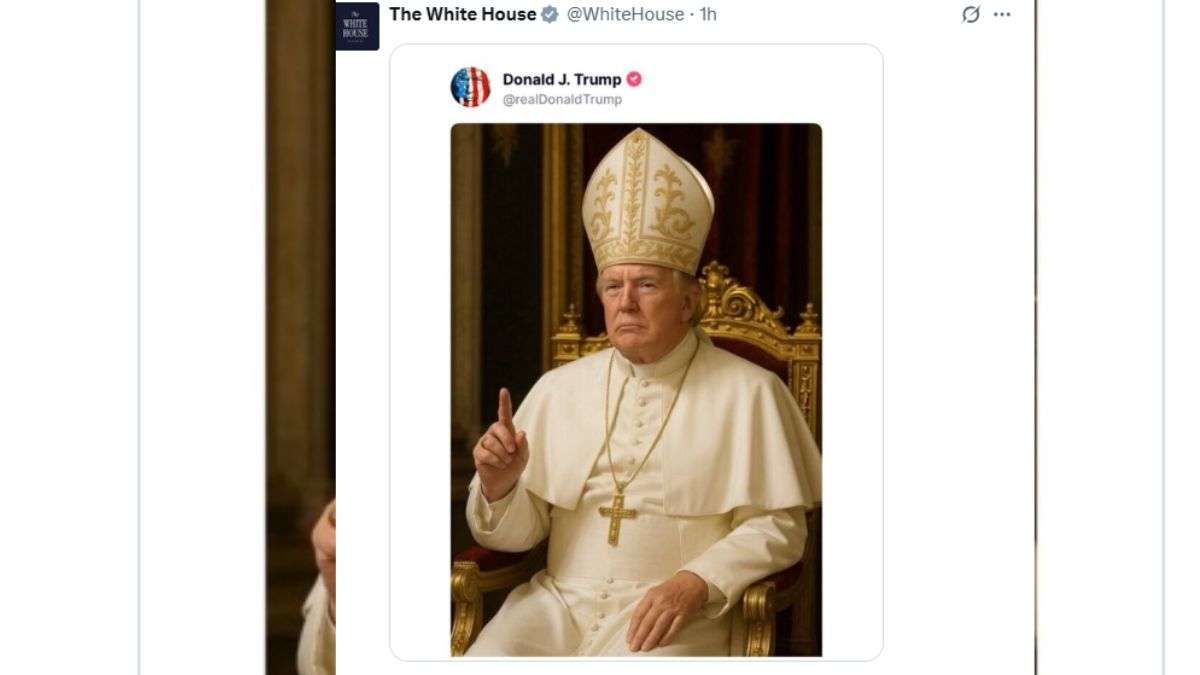Viewport: 1200px width, 675px height.
Task: Select the @realDonaldTrump handle text
Action: click(562, 100)
